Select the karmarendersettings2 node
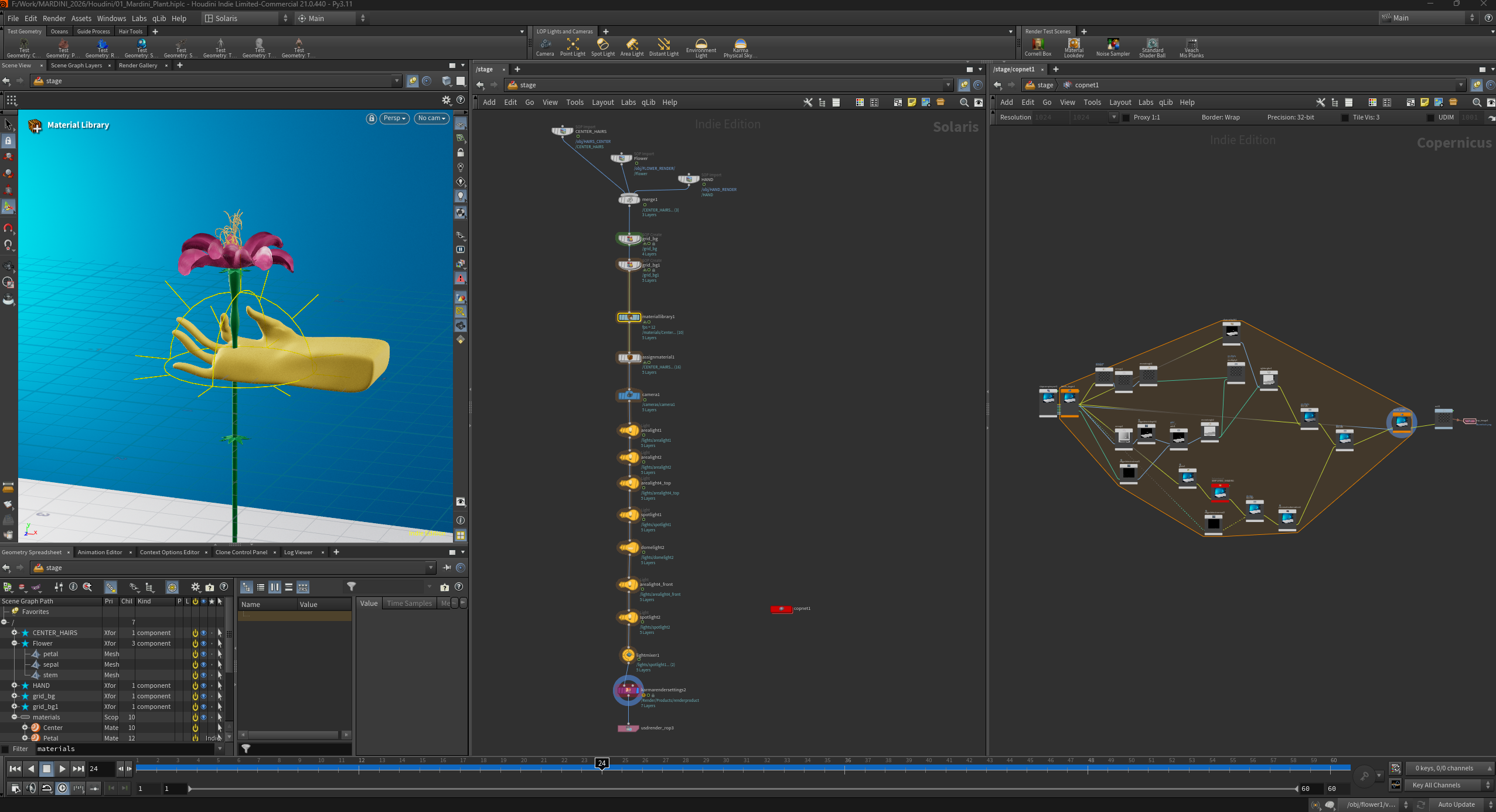This screenshot has height=812, width=1496. [x=628, y=691]
